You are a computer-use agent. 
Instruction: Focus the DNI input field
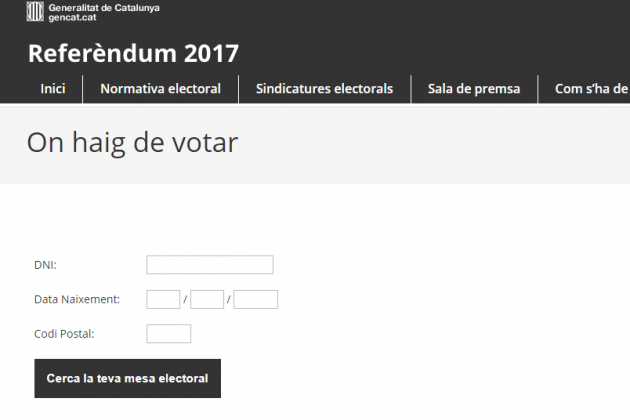pyautogui.click(x=209, y=265)
